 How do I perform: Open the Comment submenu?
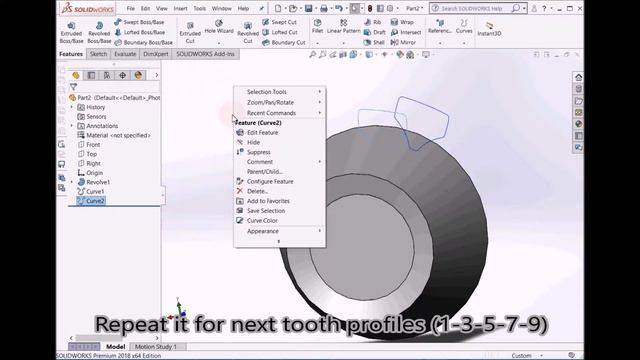pos(280,162)
